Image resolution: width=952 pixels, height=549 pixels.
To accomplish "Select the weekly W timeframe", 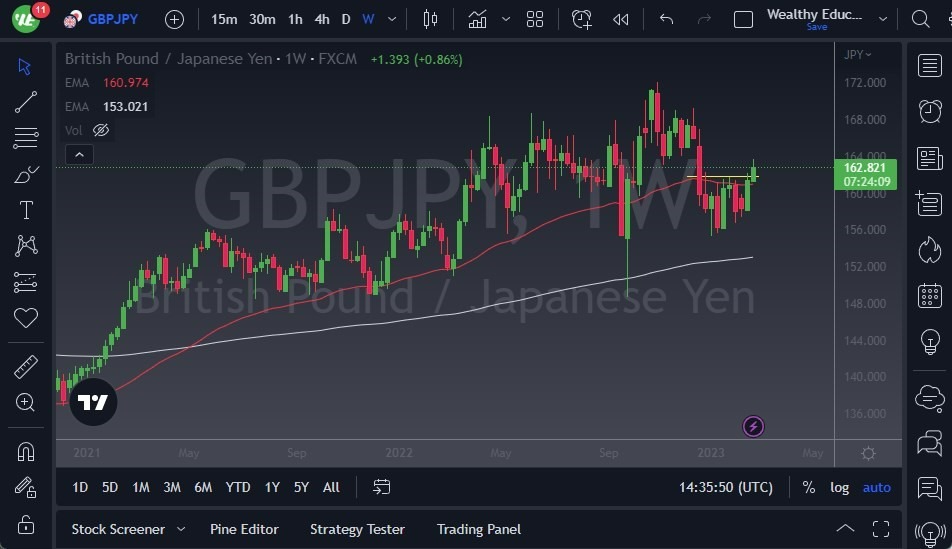I will tap(368, 19).
